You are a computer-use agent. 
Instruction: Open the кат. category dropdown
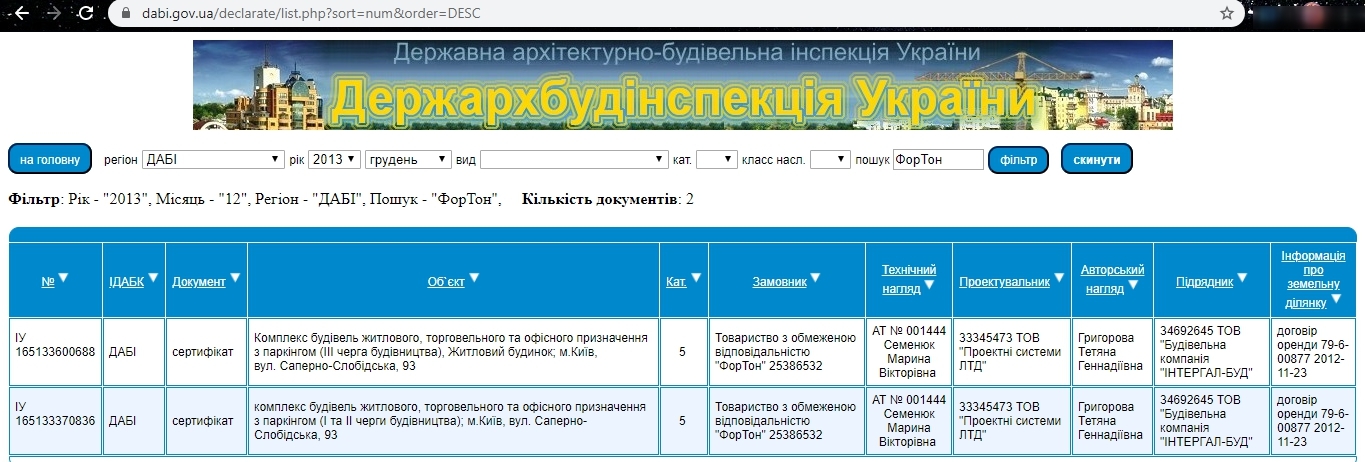[717, 159]
